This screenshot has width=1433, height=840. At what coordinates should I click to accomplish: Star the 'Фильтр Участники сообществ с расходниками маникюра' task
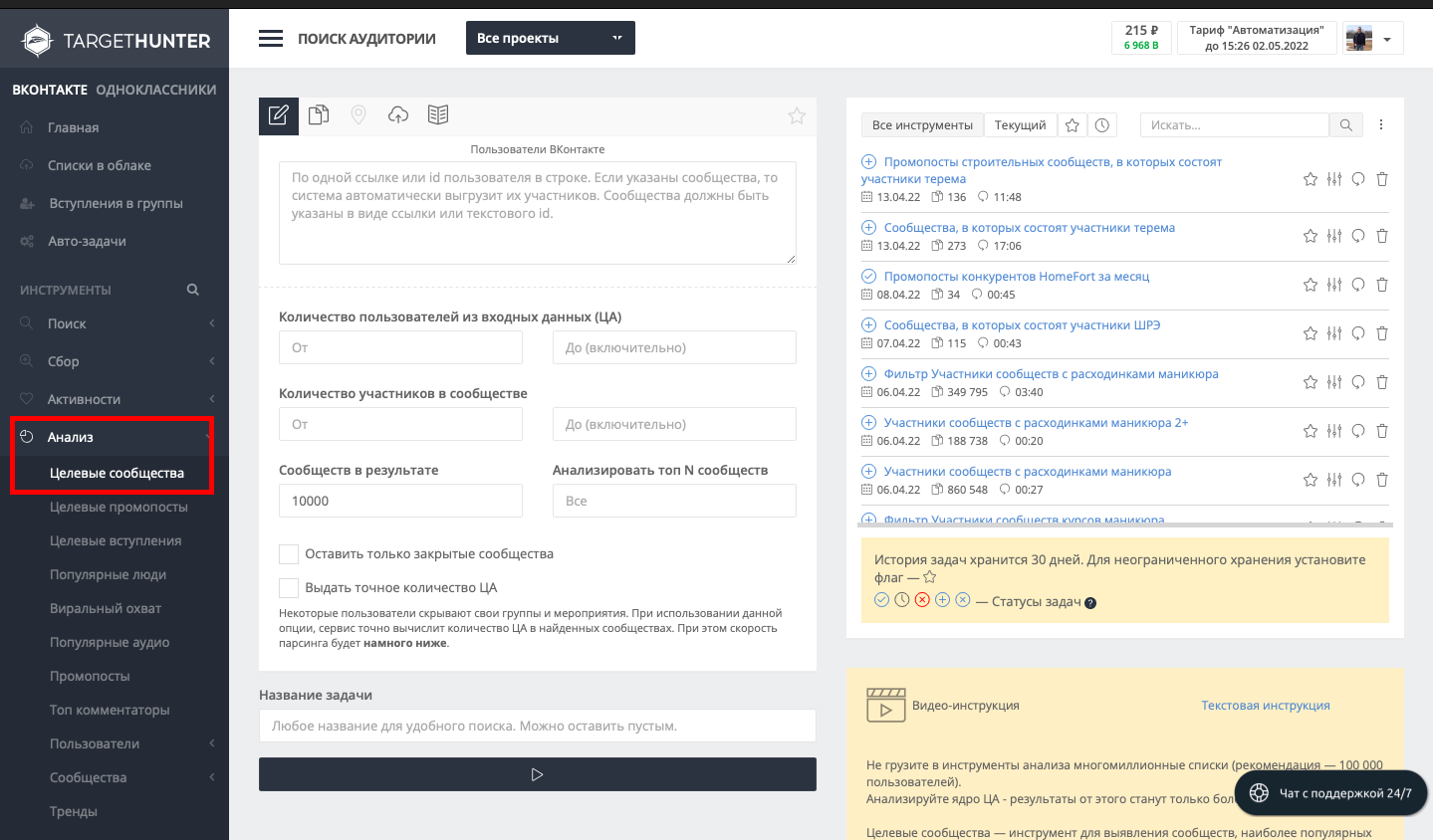pos(1311,382)
